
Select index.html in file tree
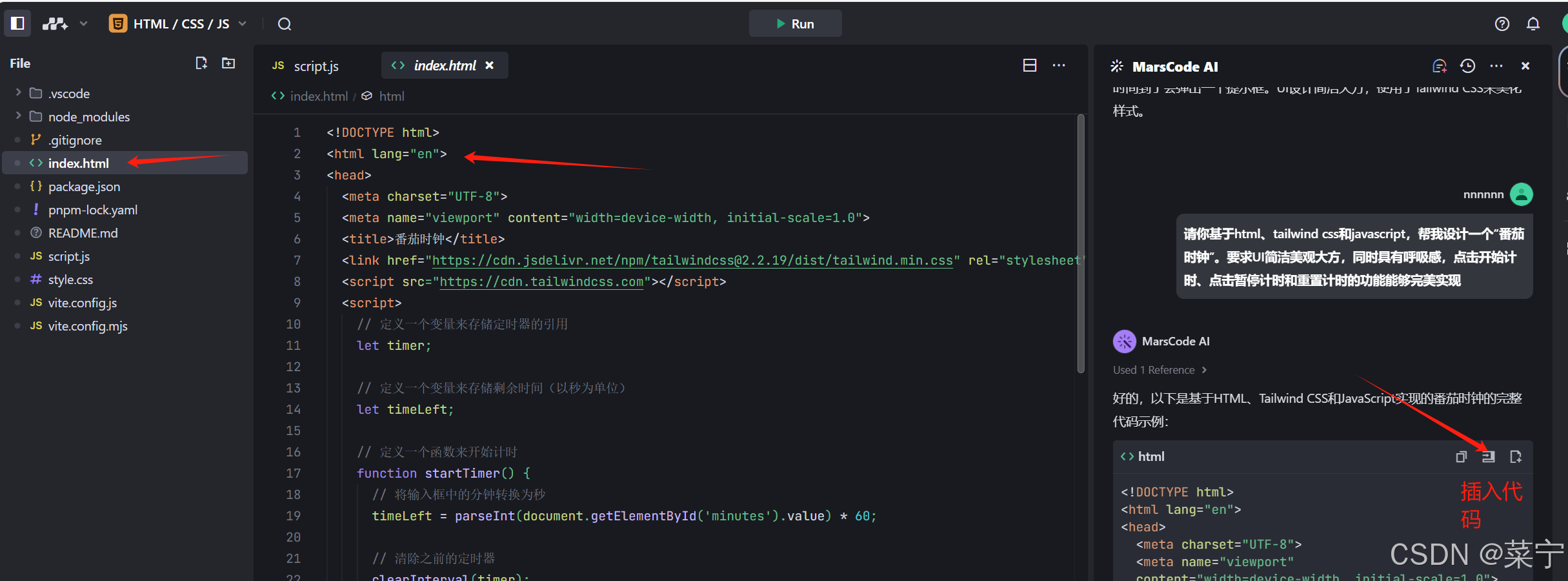tap(125, 163)
